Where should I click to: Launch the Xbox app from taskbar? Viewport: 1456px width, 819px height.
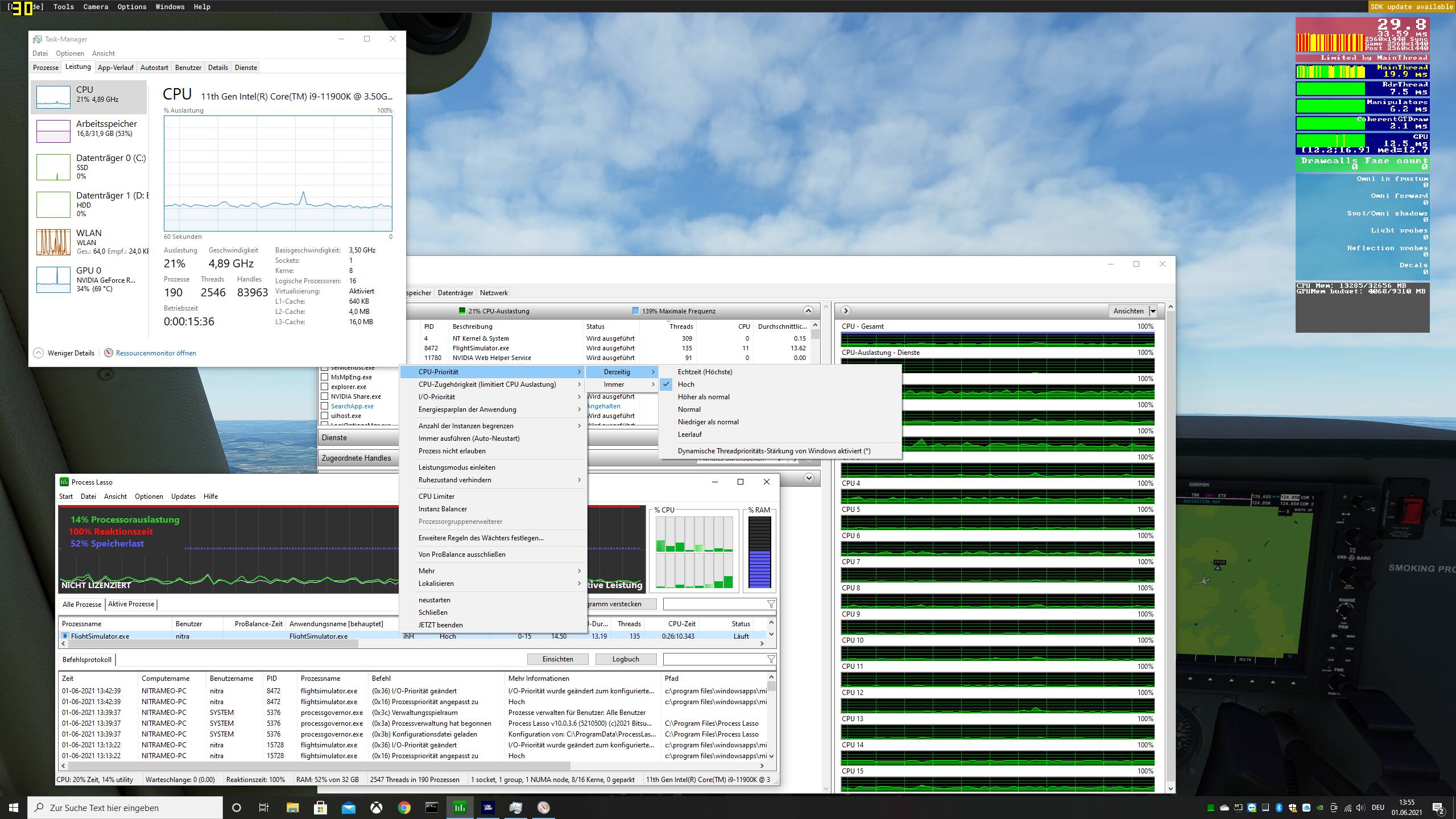[x=376, y=808]
